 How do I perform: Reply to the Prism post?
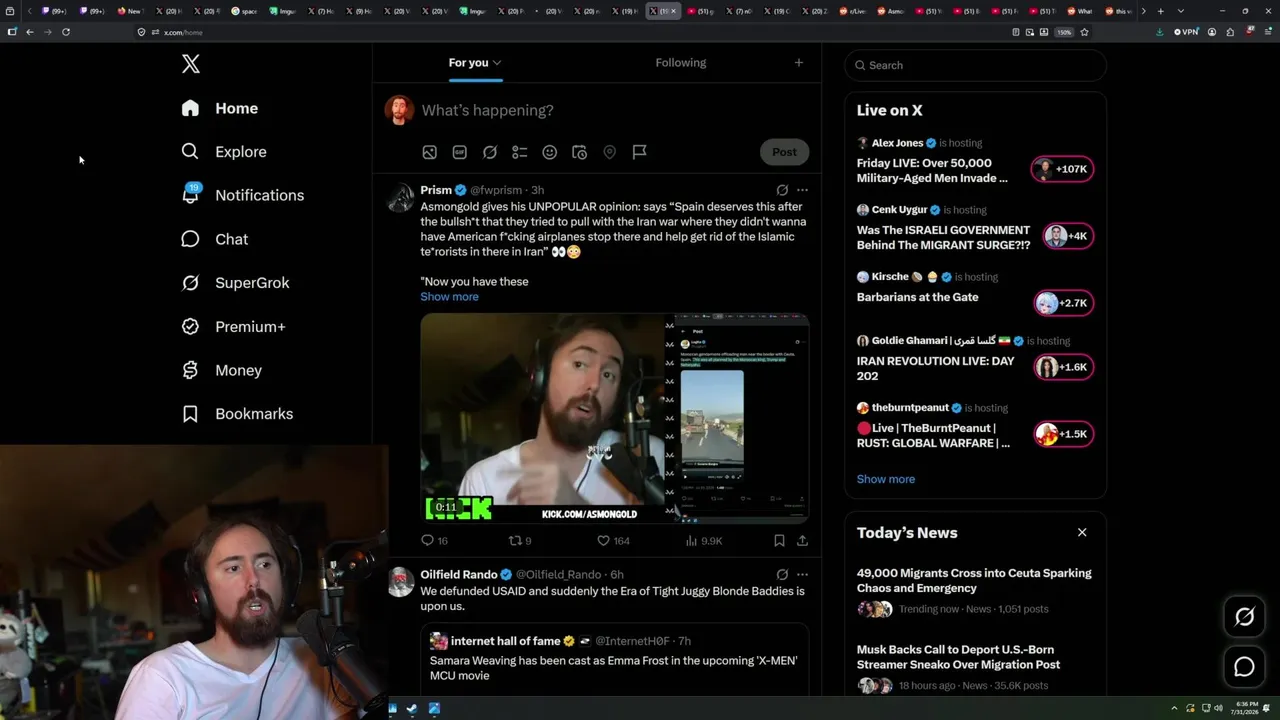(x=434, y=541)
